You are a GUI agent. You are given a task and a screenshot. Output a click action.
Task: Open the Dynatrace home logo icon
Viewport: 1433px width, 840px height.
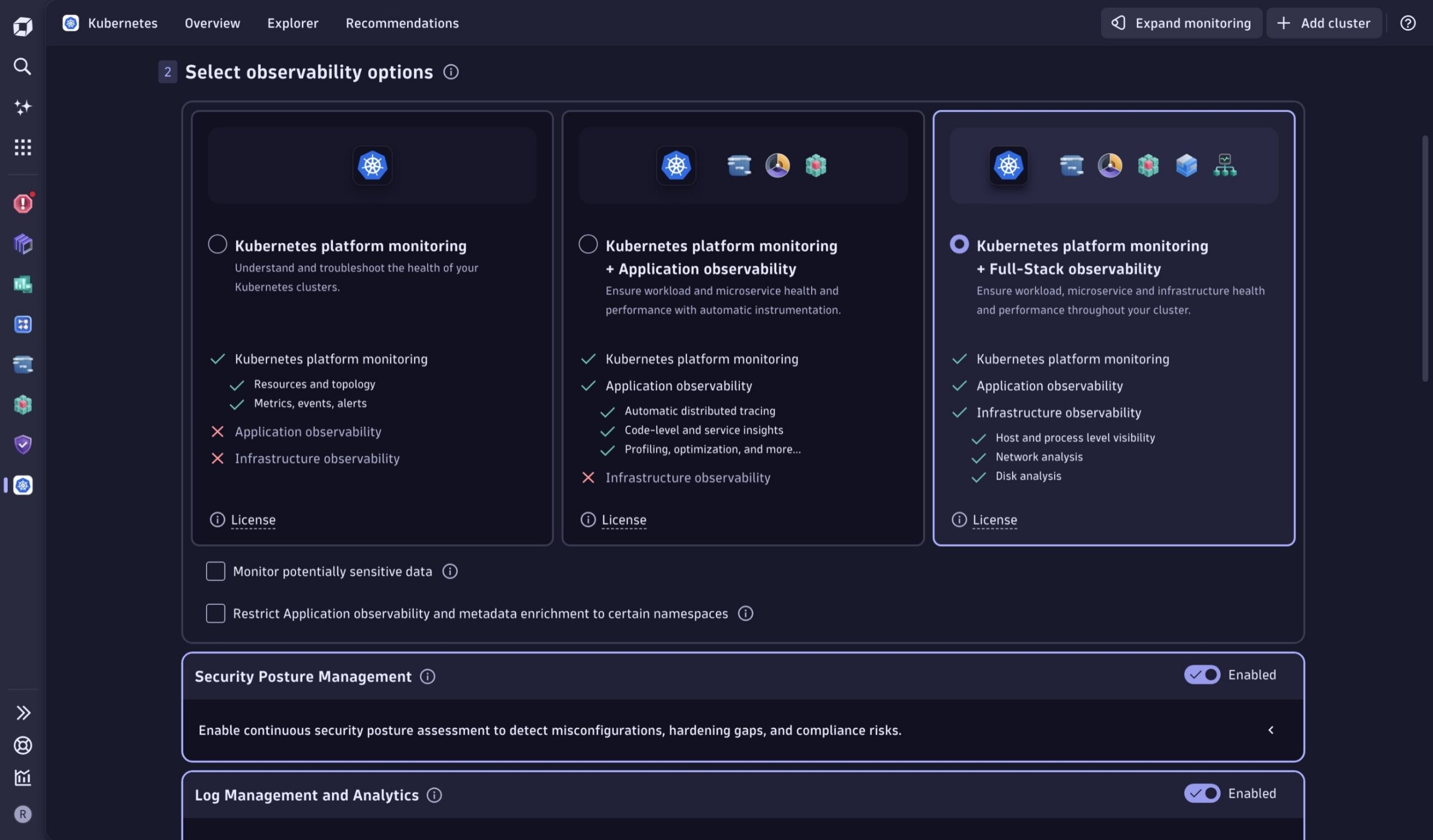23,26
